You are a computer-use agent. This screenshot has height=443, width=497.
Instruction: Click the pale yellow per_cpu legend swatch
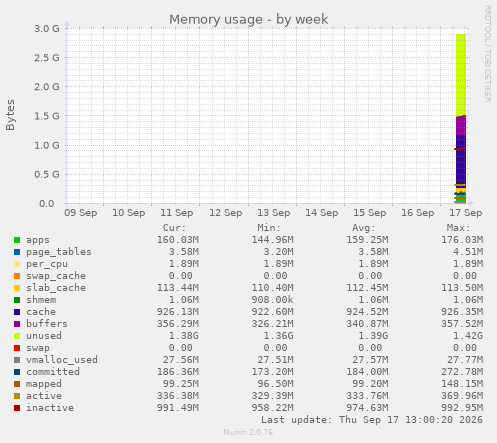tap(17, 264)
